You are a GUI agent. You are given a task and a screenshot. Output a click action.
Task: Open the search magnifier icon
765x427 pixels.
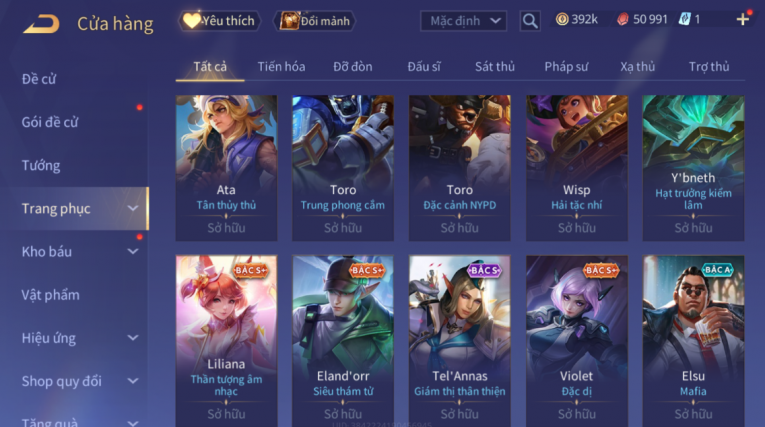click(530, 21)
